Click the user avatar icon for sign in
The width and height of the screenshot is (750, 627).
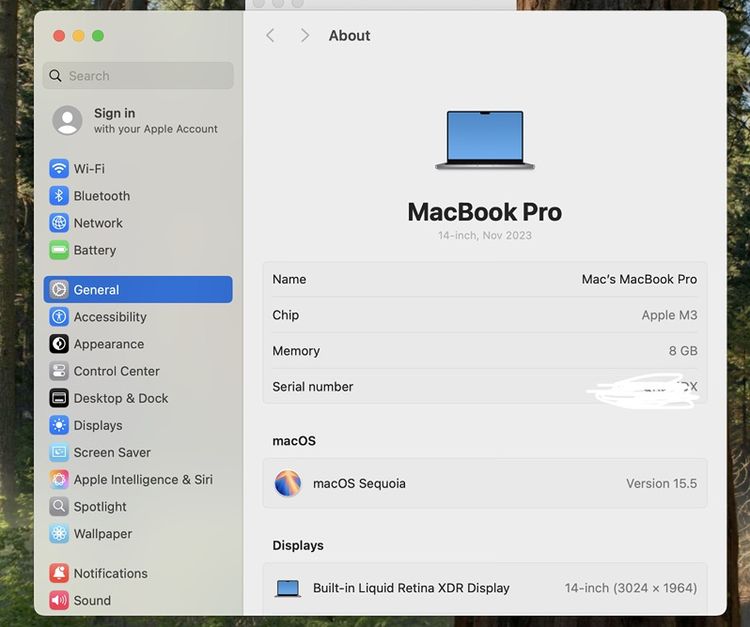[67, 120]
